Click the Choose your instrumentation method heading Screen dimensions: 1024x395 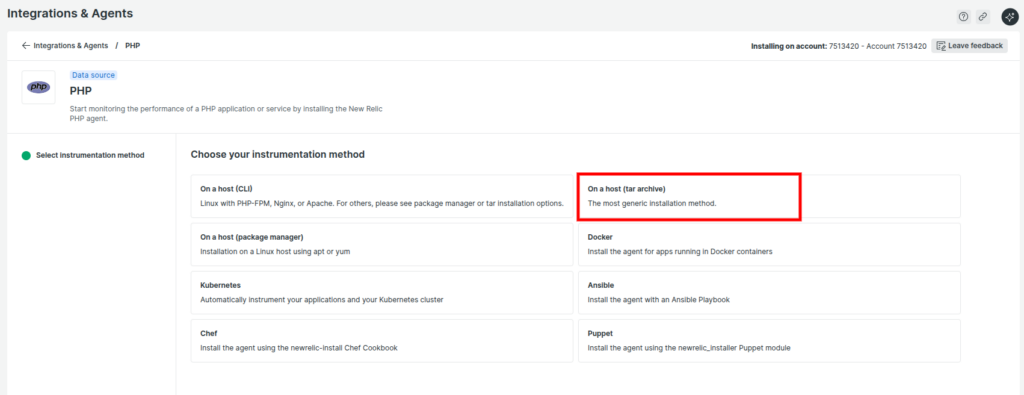[x=278, y=155]
